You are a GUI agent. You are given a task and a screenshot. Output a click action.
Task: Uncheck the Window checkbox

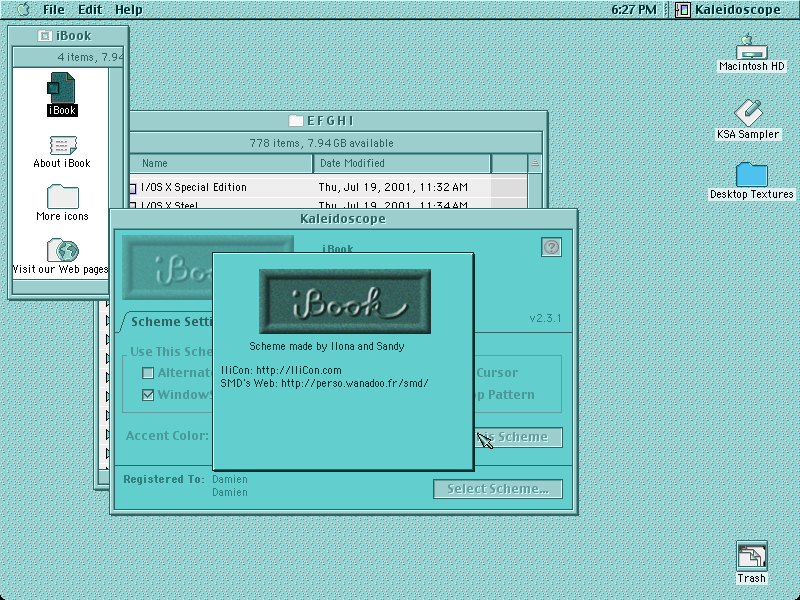[148, 395]
